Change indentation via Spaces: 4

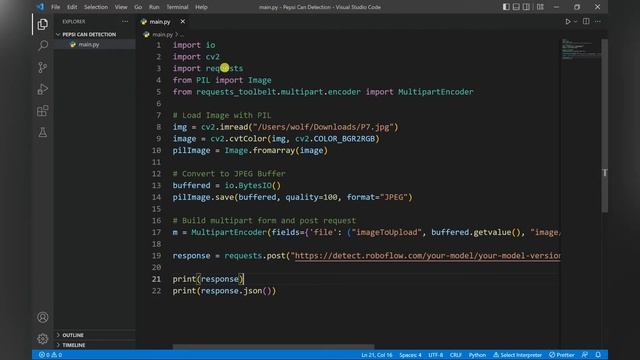tap(410, 355)
